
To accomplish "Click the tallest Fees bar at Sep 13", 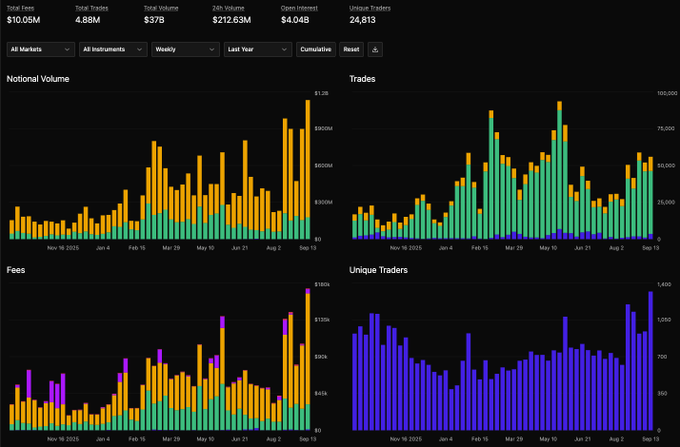I will pos(308,359).
